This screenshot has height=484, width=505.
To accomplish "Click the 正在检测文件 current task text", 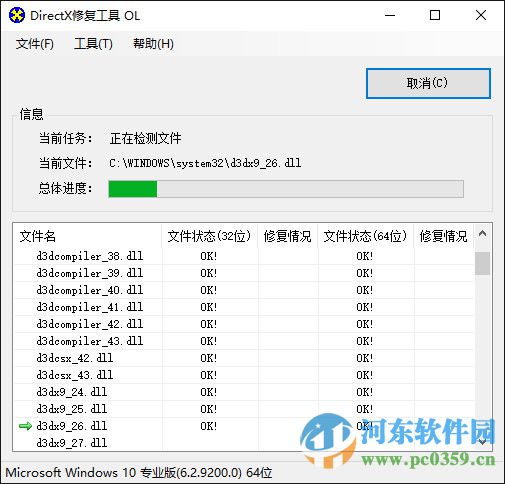I will pyautogui.click(x=145, y=138).
